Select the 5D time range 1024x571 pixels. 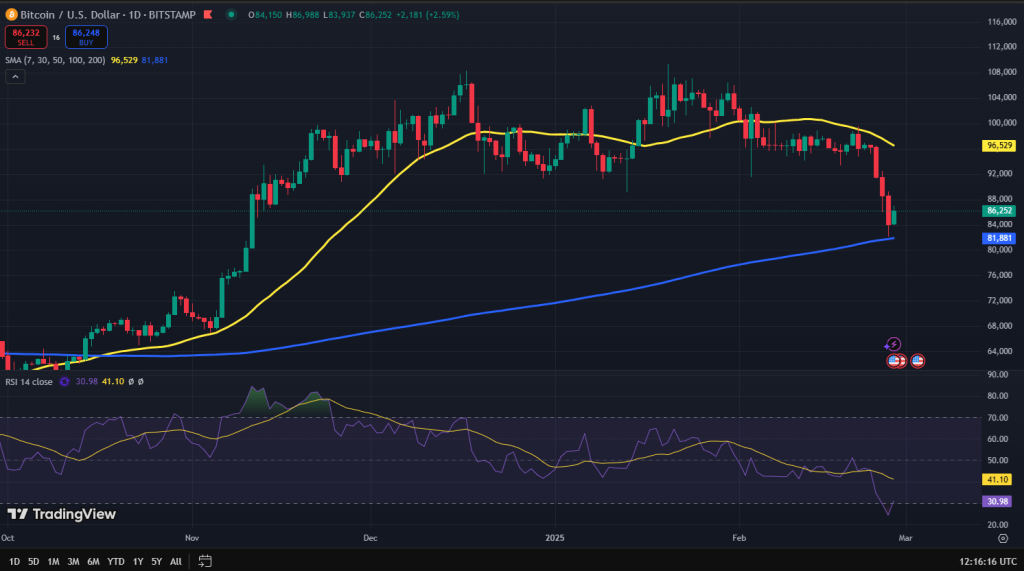click(x=33, y=561)
